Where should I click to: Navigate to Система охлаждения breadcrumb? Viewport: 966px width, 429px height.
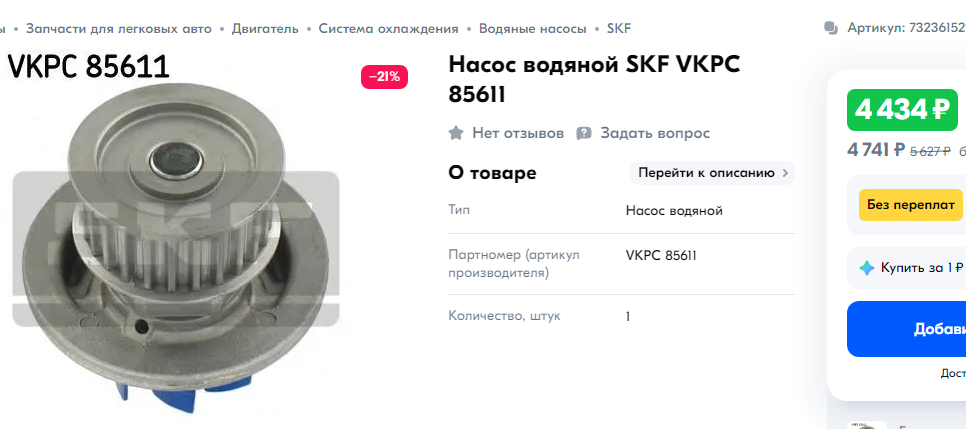coord(389,28)
